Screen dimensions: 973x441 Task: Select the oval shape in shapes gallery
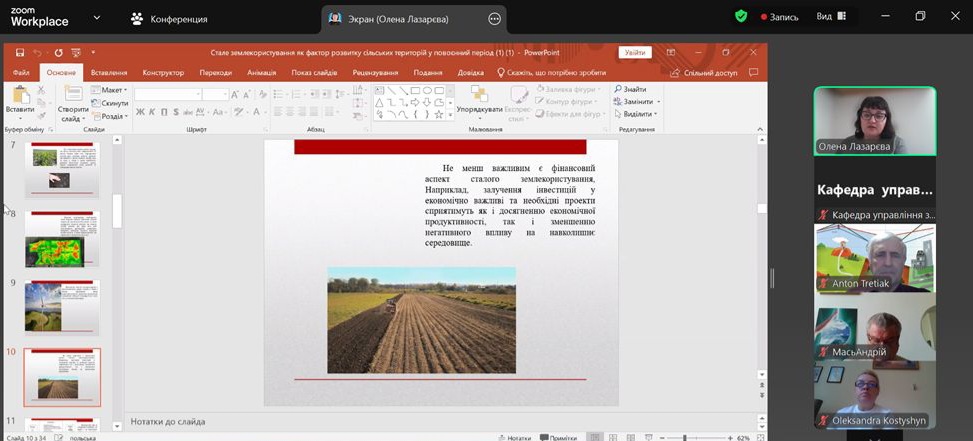tap(427, 91)
